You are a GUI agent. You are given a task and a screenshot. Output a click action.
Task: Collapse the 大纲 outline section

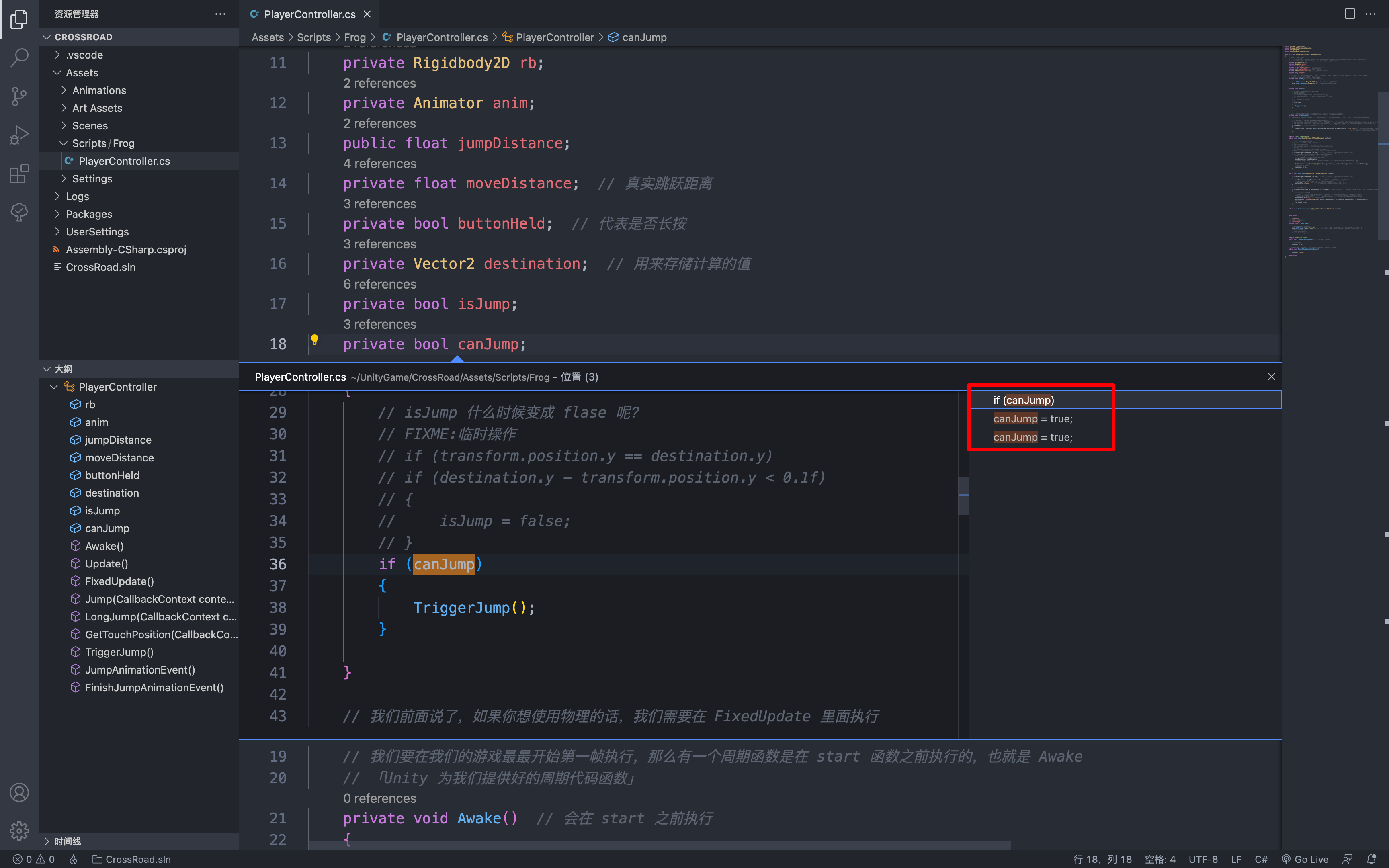click(x=138, y=368)
